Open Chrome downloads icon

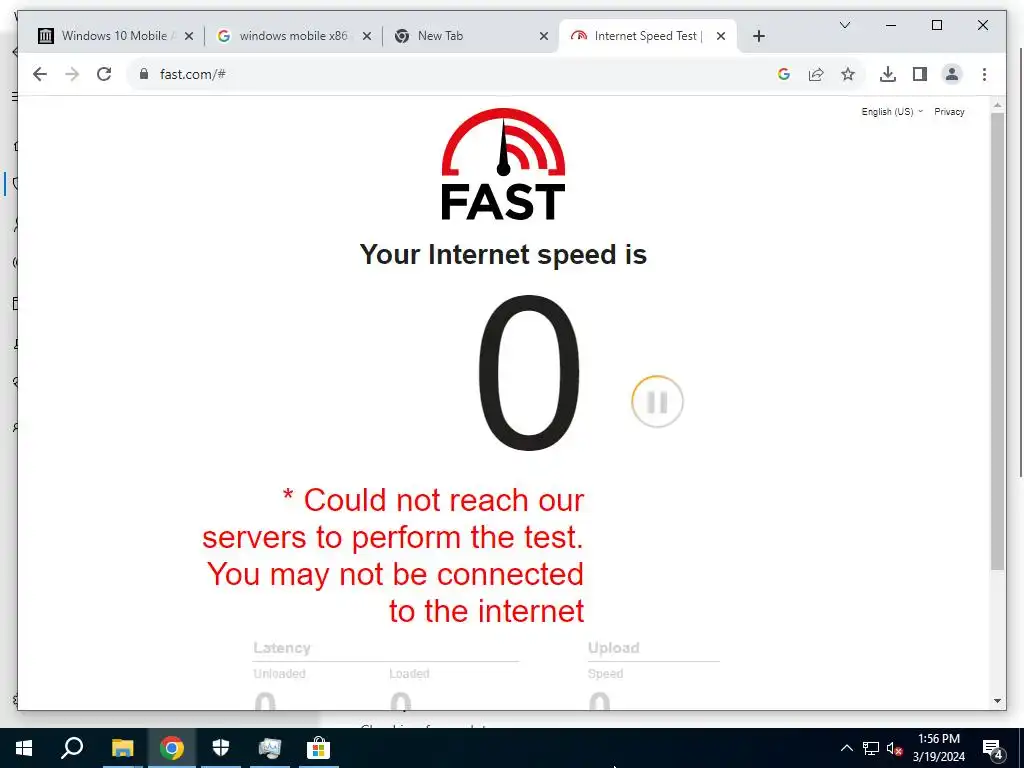[x=888, y=74]
